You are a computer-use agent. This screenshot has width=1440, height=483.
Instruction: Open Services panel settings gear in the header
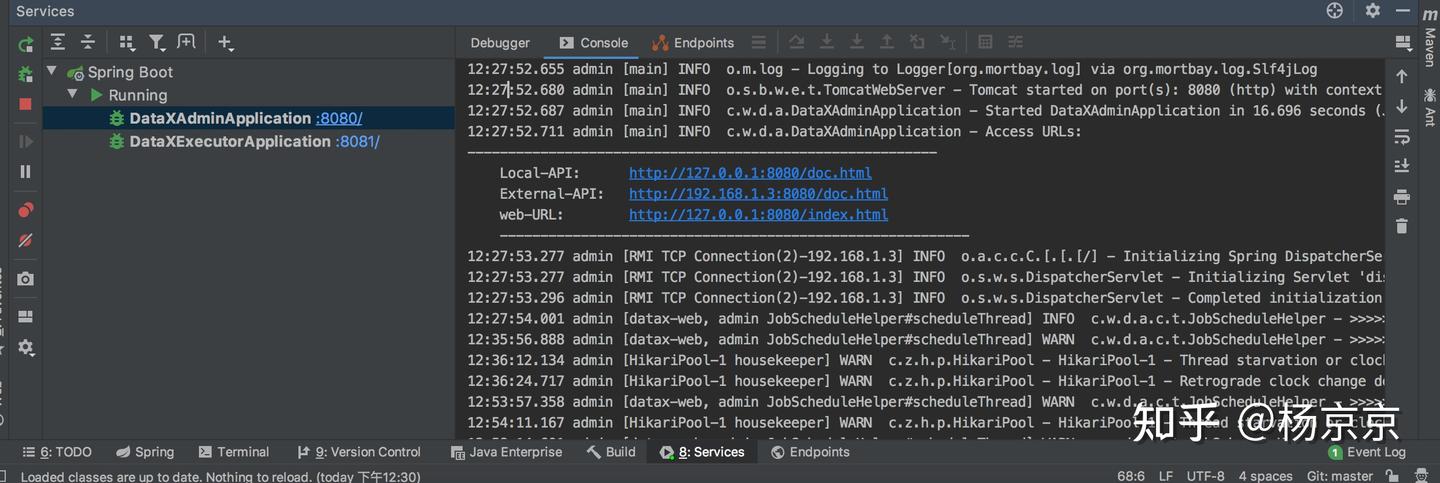pyautogui.click(x=1372, y=11)
